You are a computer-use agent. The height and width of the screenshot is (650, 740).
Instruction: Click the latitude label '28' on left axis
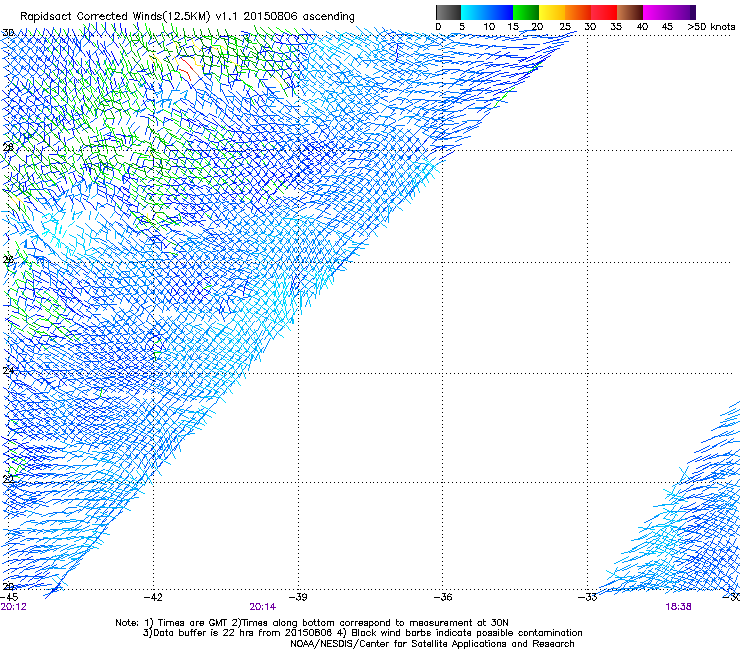click(x=8, y=147)
